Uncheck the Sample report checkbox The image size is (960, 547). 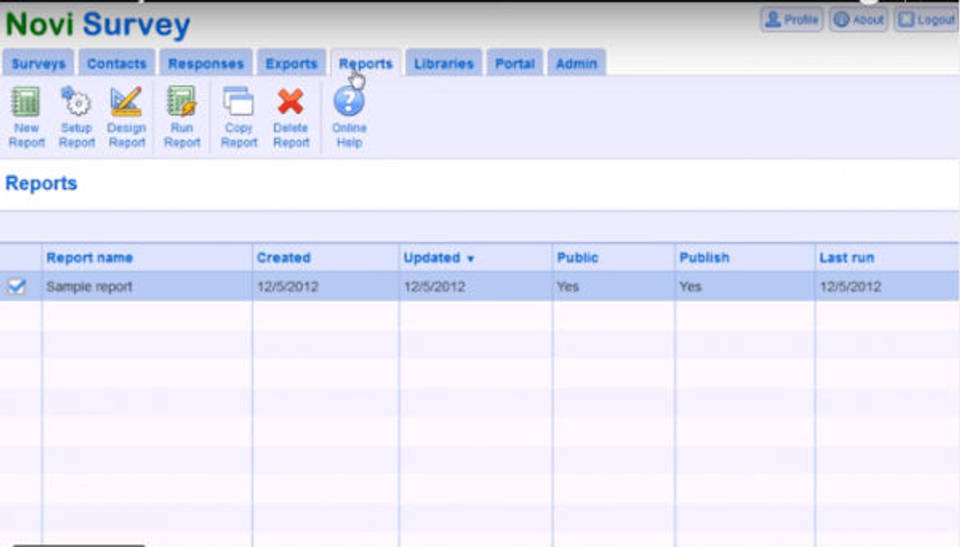[x=17, y=287]
